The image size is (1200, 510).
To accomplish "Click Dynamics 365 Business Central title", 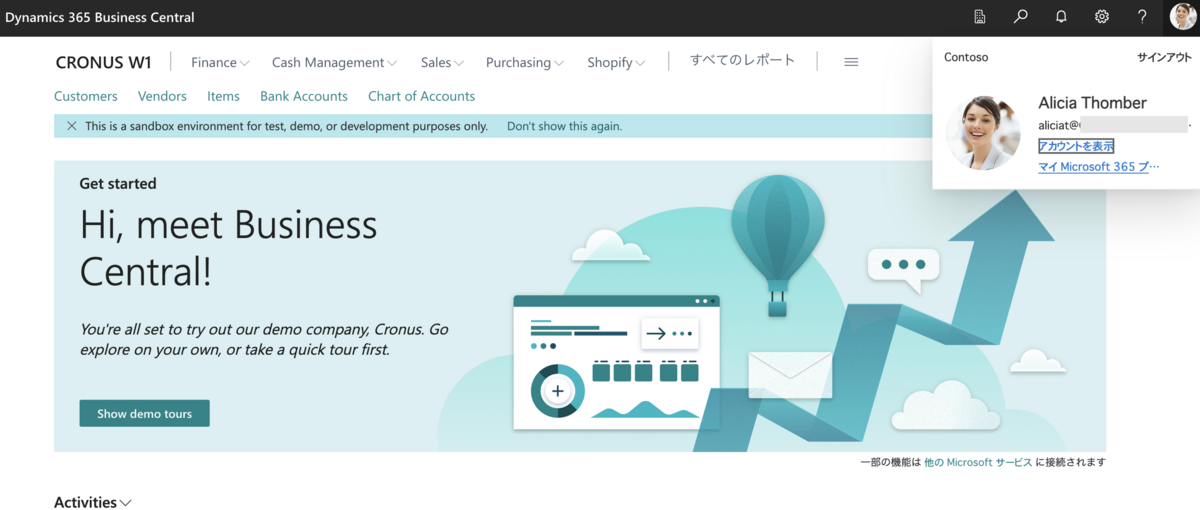I will coord(100,17).
